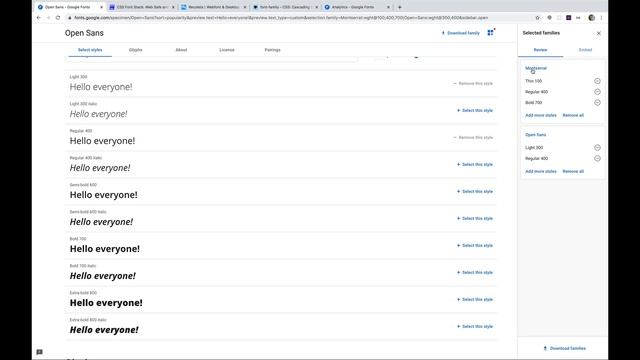Click the browser forward arrow
This screenshot has width=640, height=360.
point(48,18)
